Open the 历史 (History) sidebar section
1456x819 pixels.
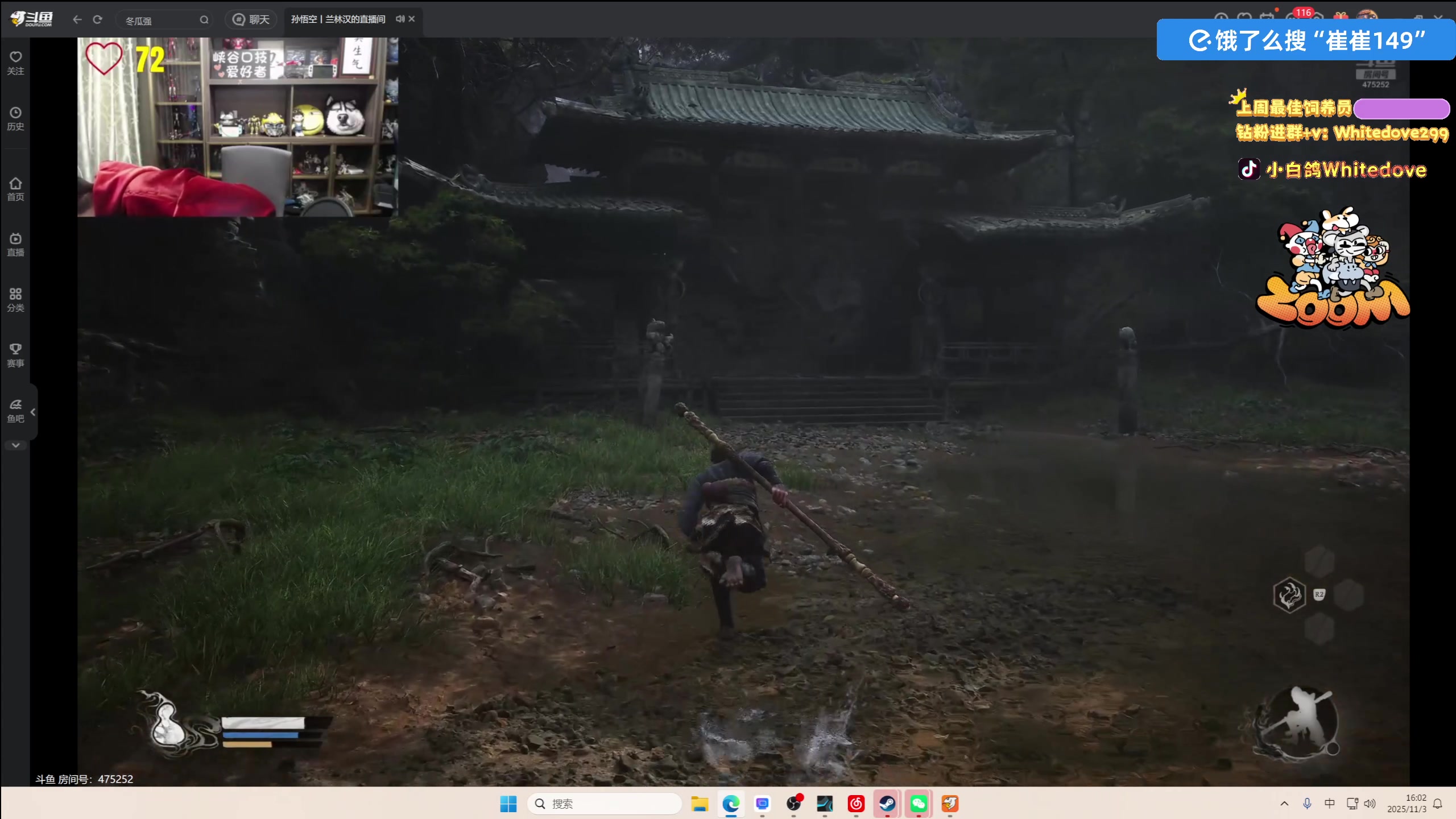click(15, 118)
